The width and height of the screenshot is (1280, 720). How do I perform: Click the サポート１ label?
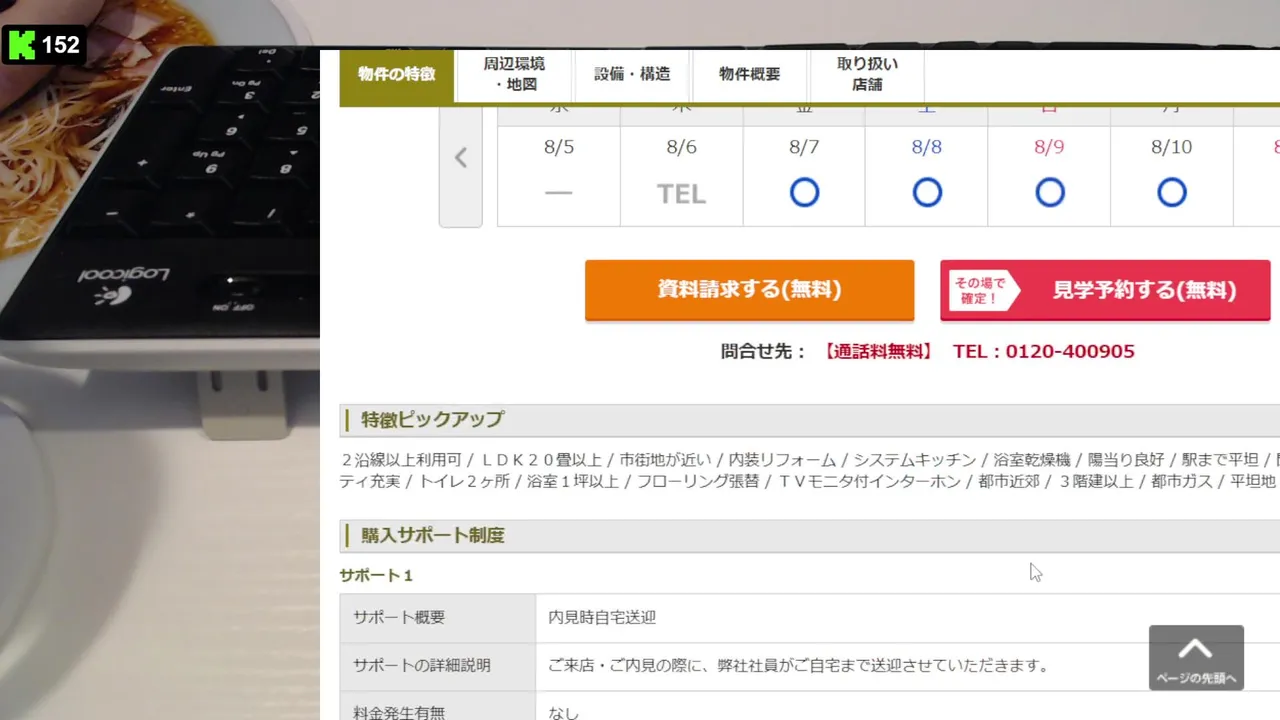376,576
